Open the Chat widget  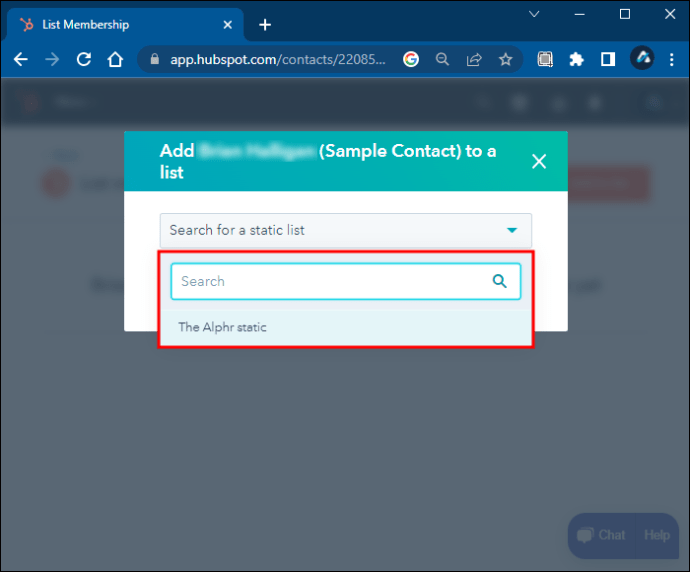pos(602,535)
